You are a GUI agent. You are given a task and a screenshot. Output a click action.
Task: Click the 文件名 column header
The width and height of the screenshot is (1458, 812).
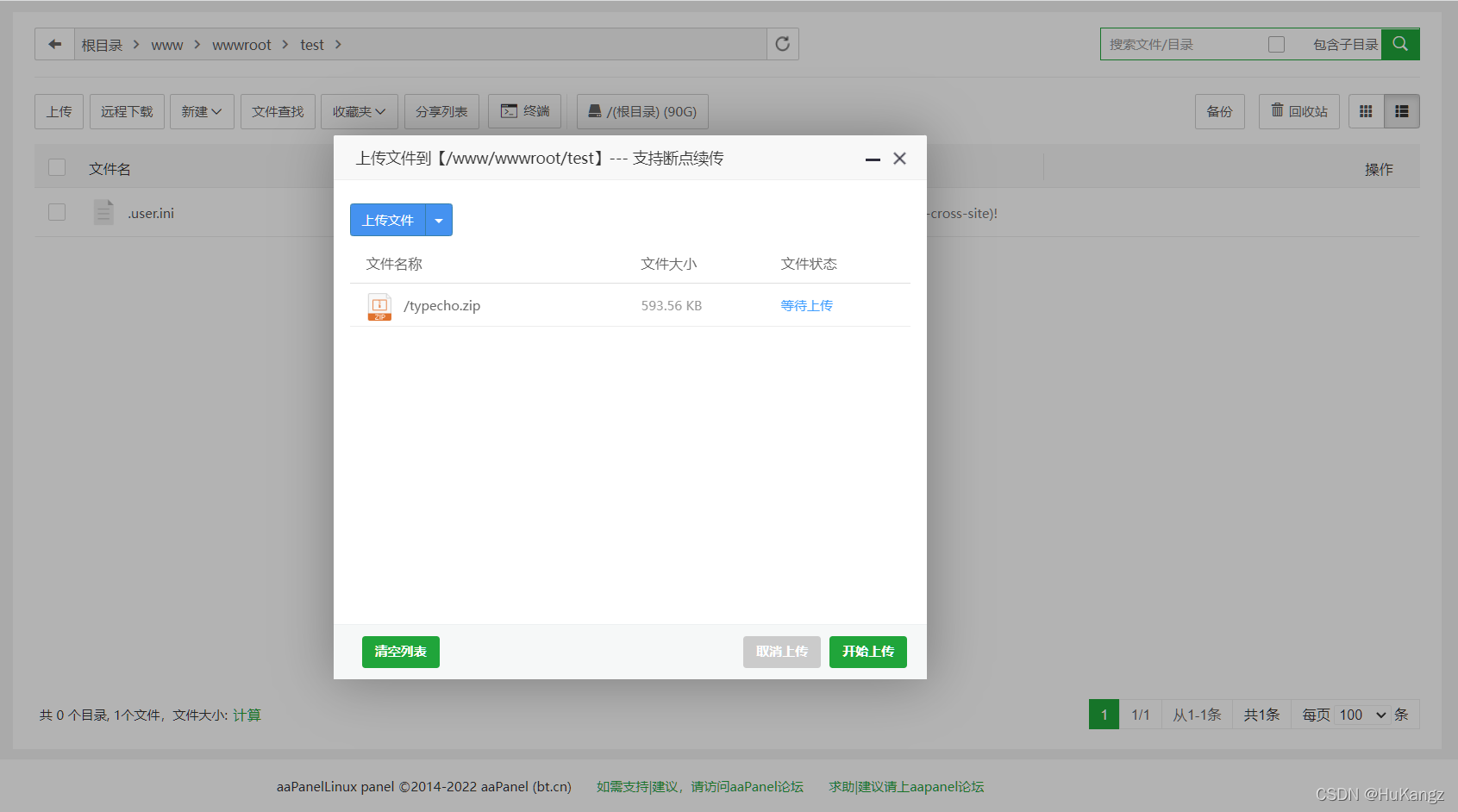pos(110,169)
